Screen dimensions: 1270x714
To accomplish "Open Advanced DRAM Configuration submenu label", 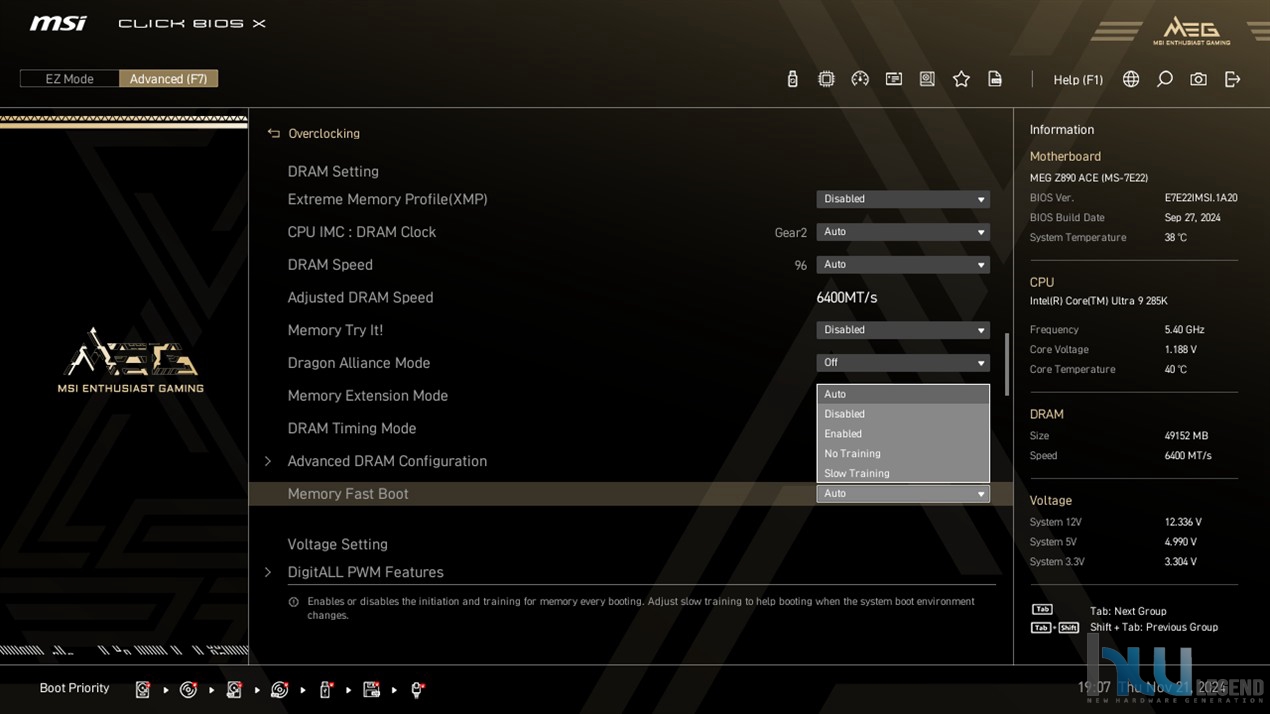I will [387, 461].
